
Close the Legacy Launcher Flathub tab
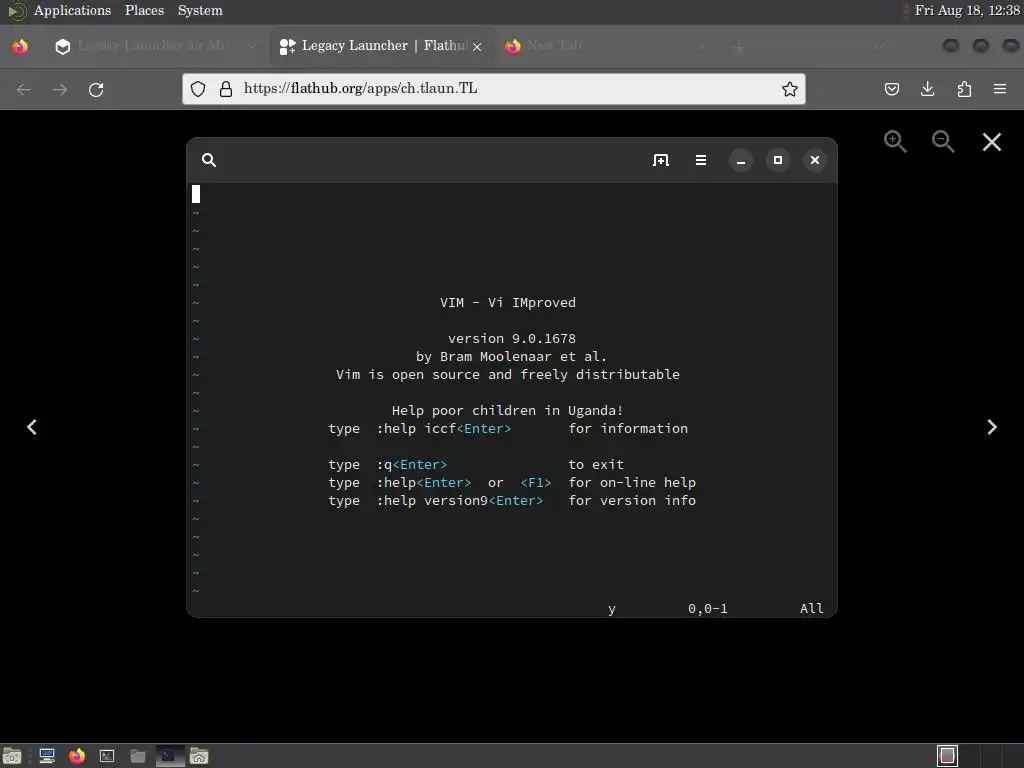click(x=477, y=46)
